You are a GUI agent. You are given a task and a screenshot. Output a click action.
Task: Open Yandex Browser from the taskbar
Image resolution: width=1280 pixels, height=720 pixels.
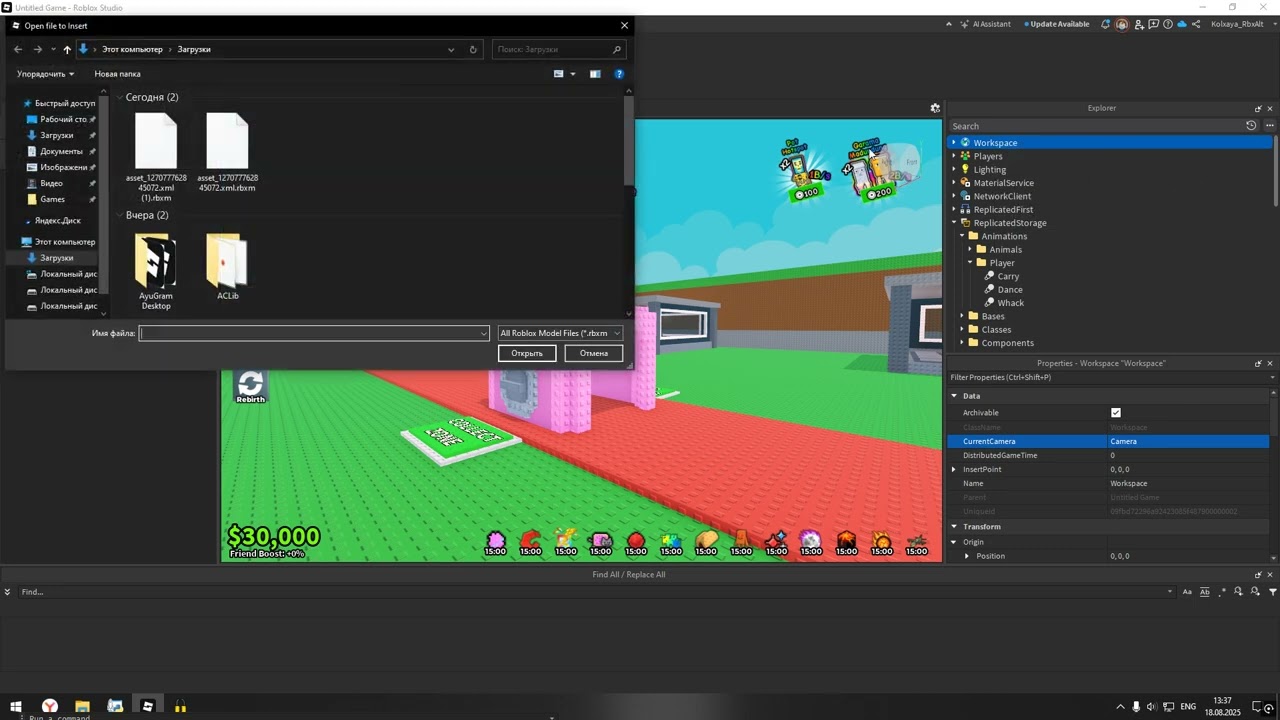point(49,706)
